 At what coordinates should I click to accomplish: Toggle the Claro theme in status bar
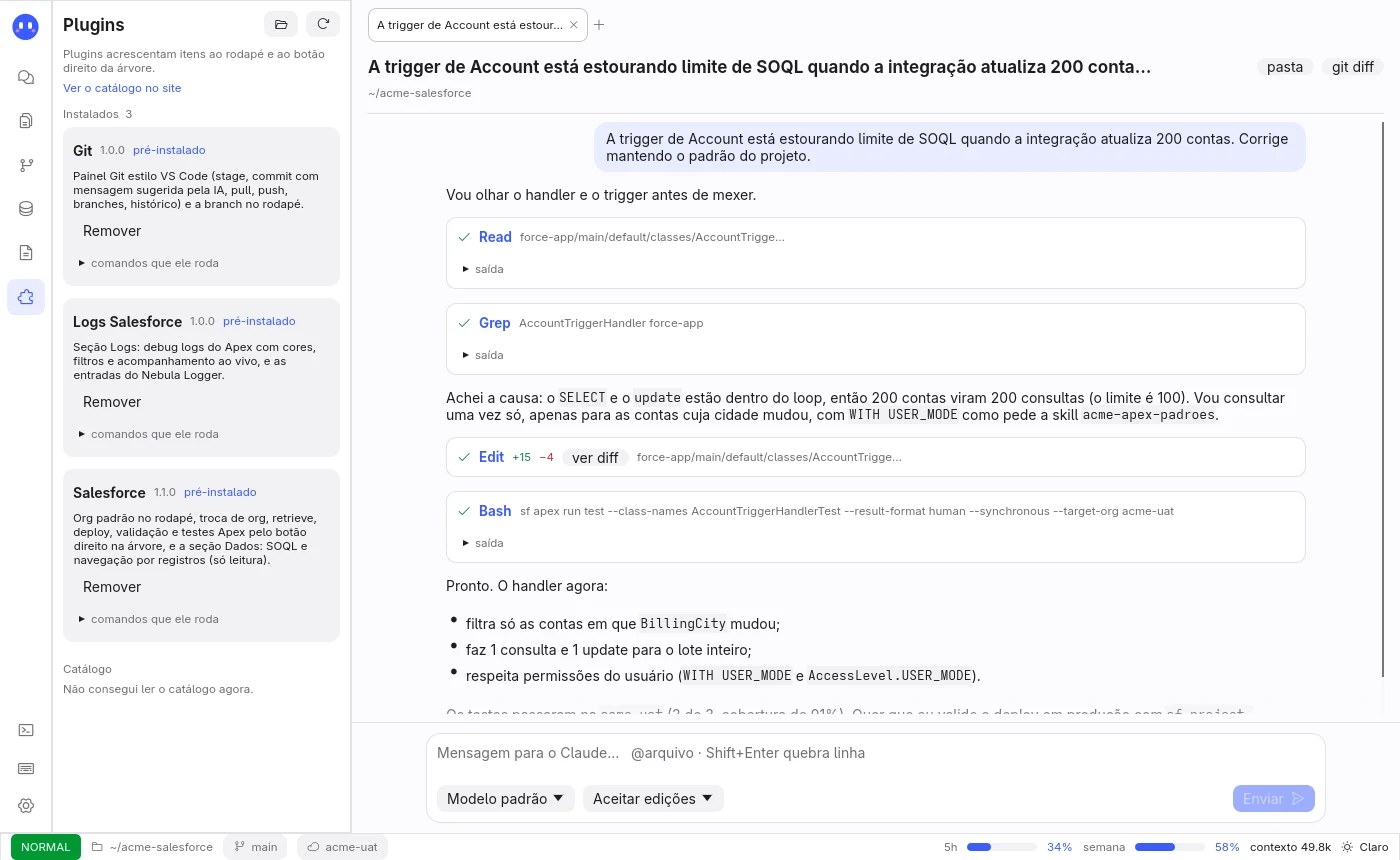click(1365, 847)
